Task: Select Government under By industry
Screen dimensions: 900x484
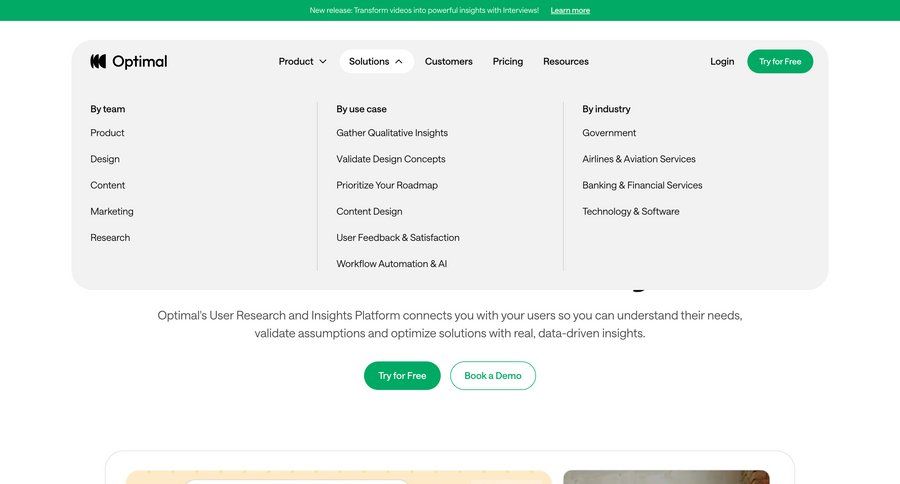Action: (x=609, y=133)
